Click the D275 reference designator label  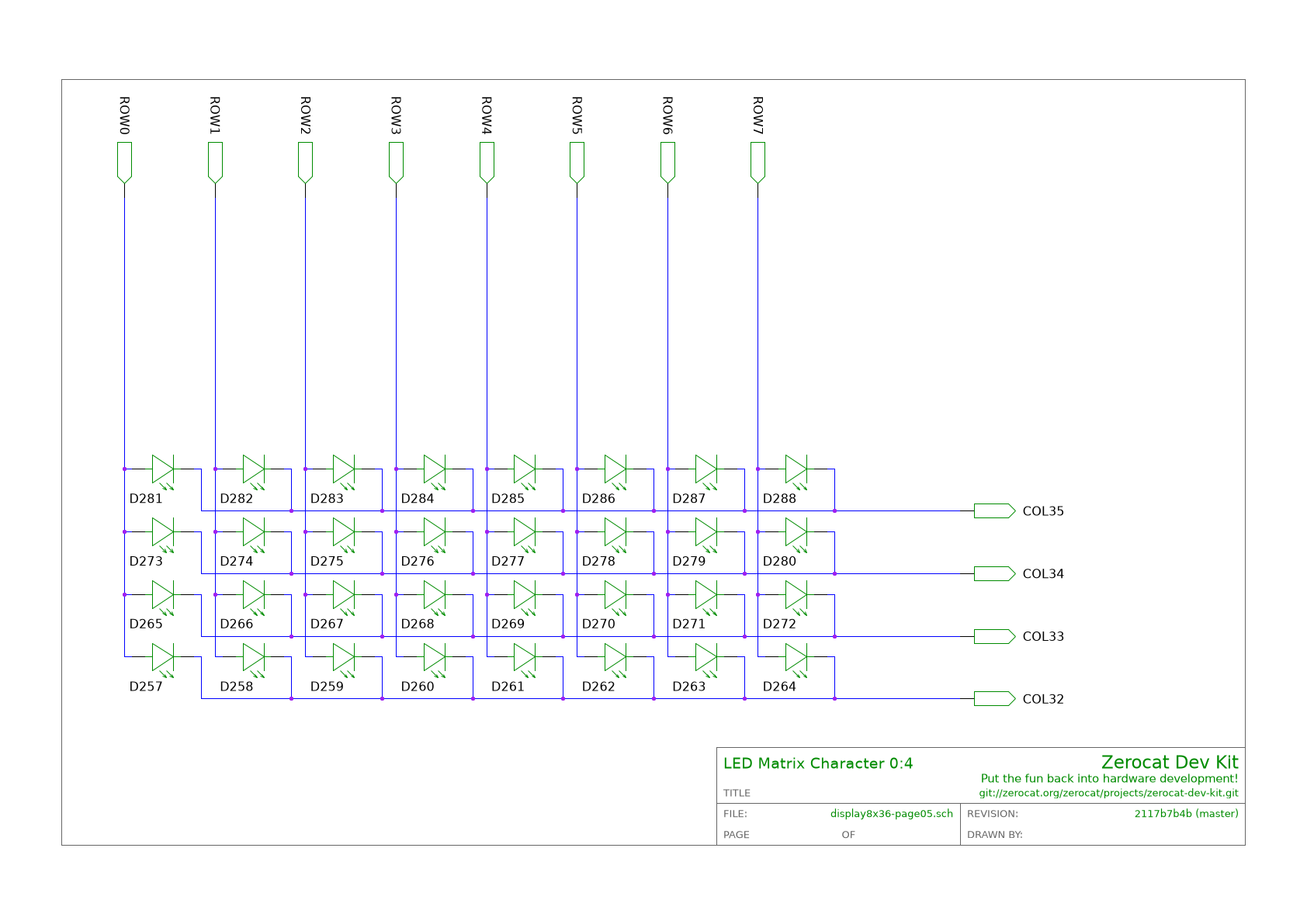(327, 562)
